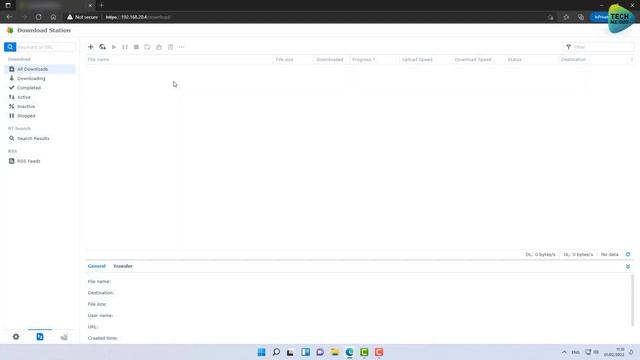Open File Explorer from the taskbar

click(335, 352)
